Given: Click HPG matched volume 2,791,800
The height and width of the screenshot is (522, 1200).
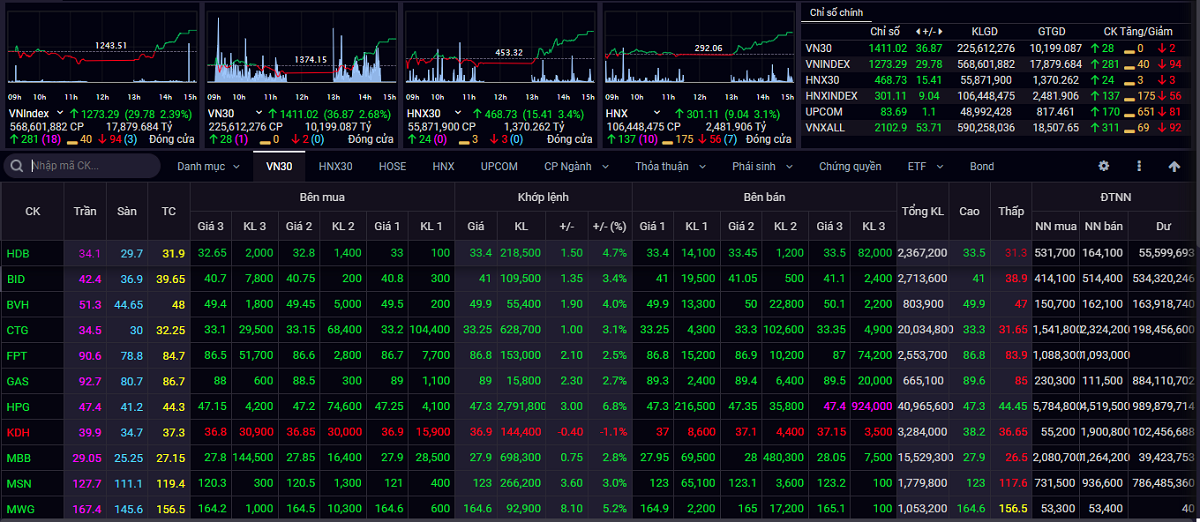Looking at the screenshot, I should [x=520, y=407].
